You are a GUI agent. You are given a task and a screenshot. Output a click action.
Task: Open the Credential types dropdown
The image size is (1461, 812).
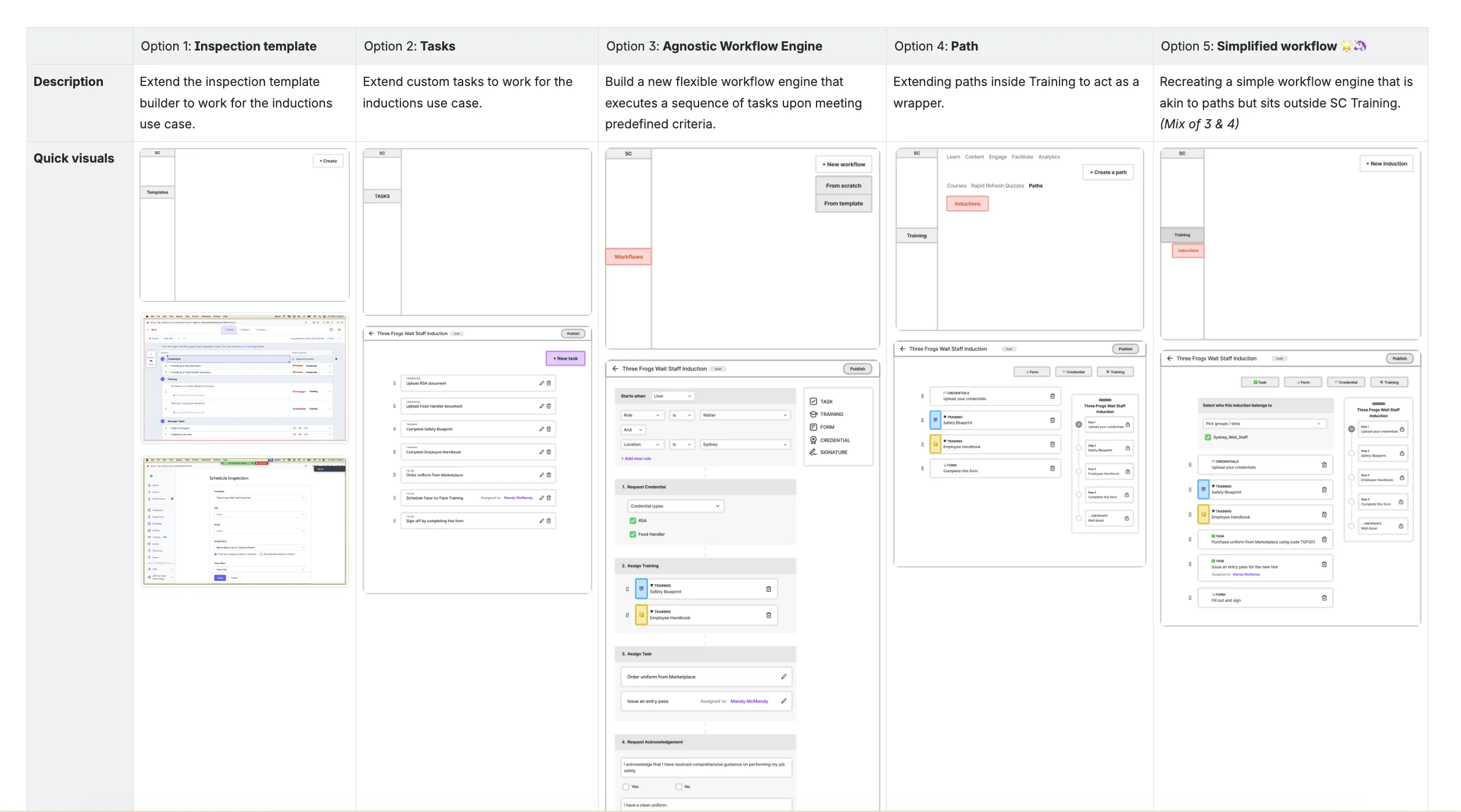[x=675, y=506]
